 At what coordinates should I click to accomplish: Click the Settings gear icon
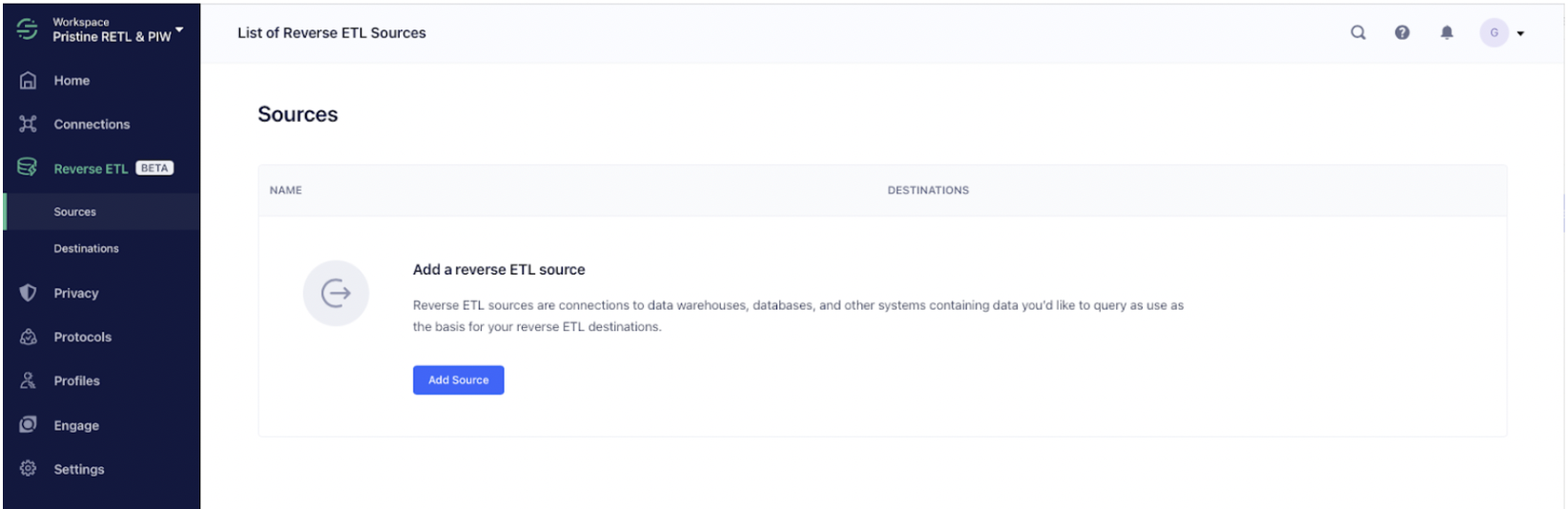[29, 469]
